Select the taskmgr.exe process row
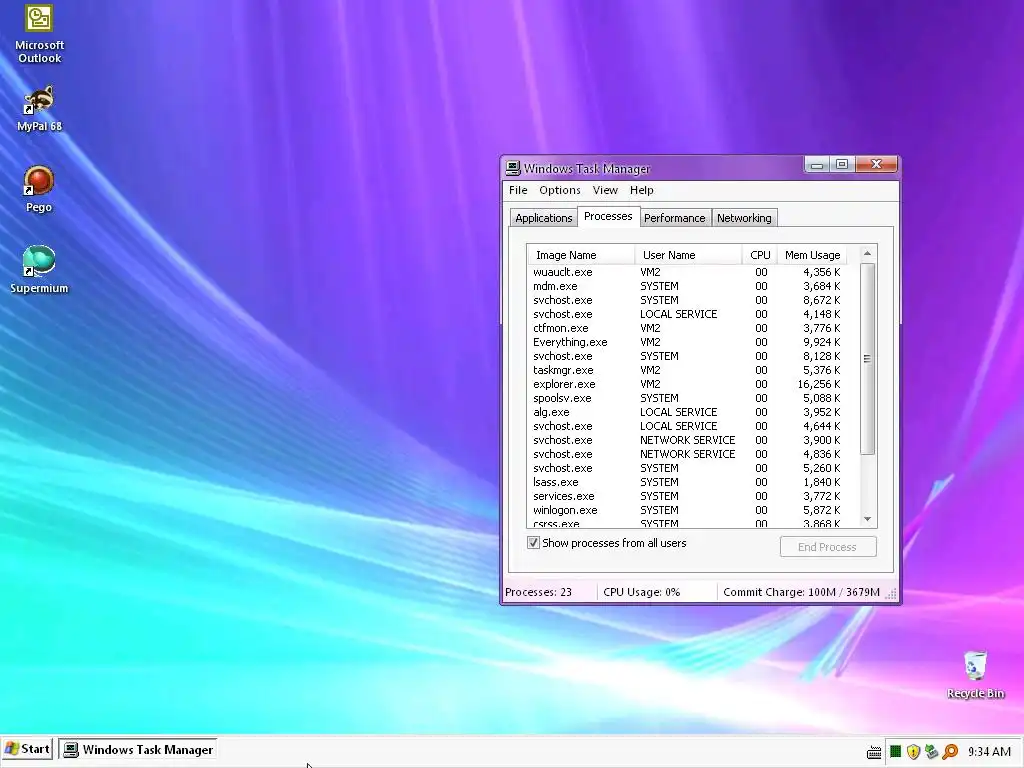Viewport: 1024px width, 768px height. point(687,370)
